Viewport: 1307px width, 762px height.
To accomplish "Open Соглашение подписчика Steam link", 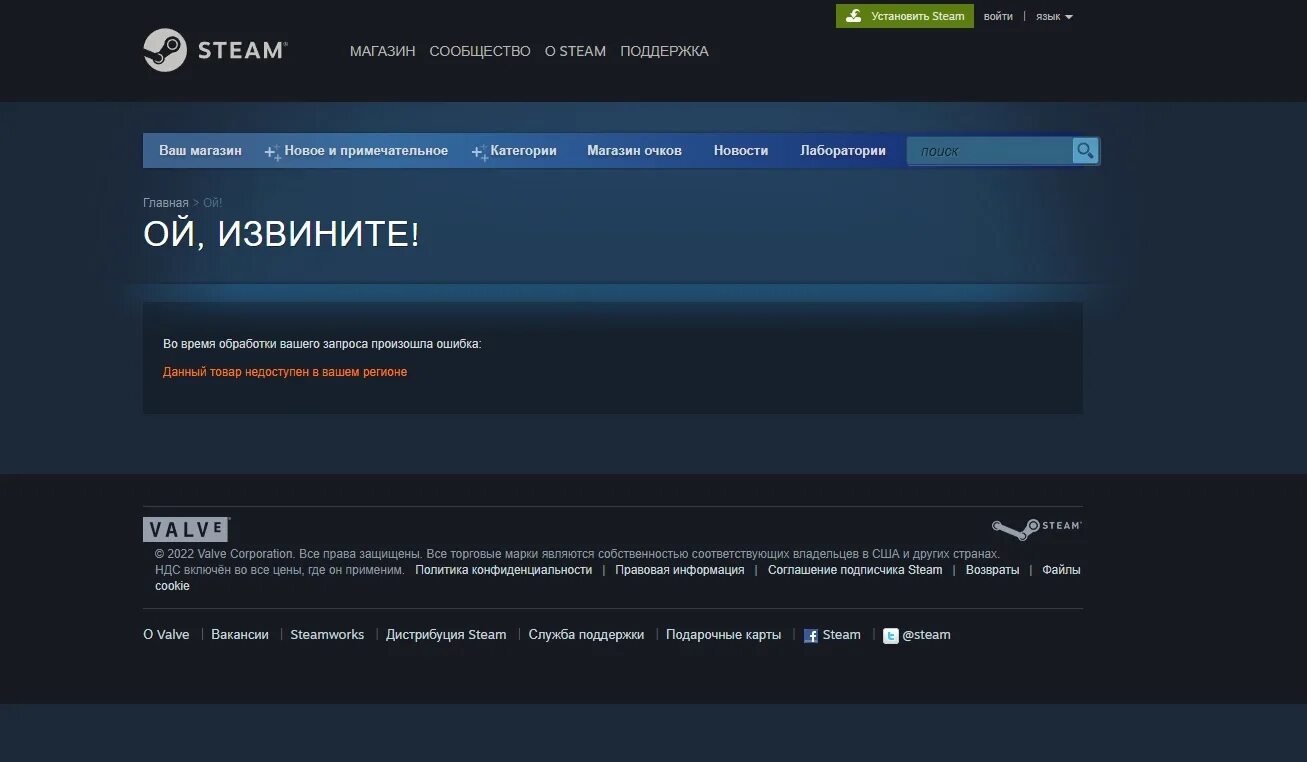I will tap(855, 570).
